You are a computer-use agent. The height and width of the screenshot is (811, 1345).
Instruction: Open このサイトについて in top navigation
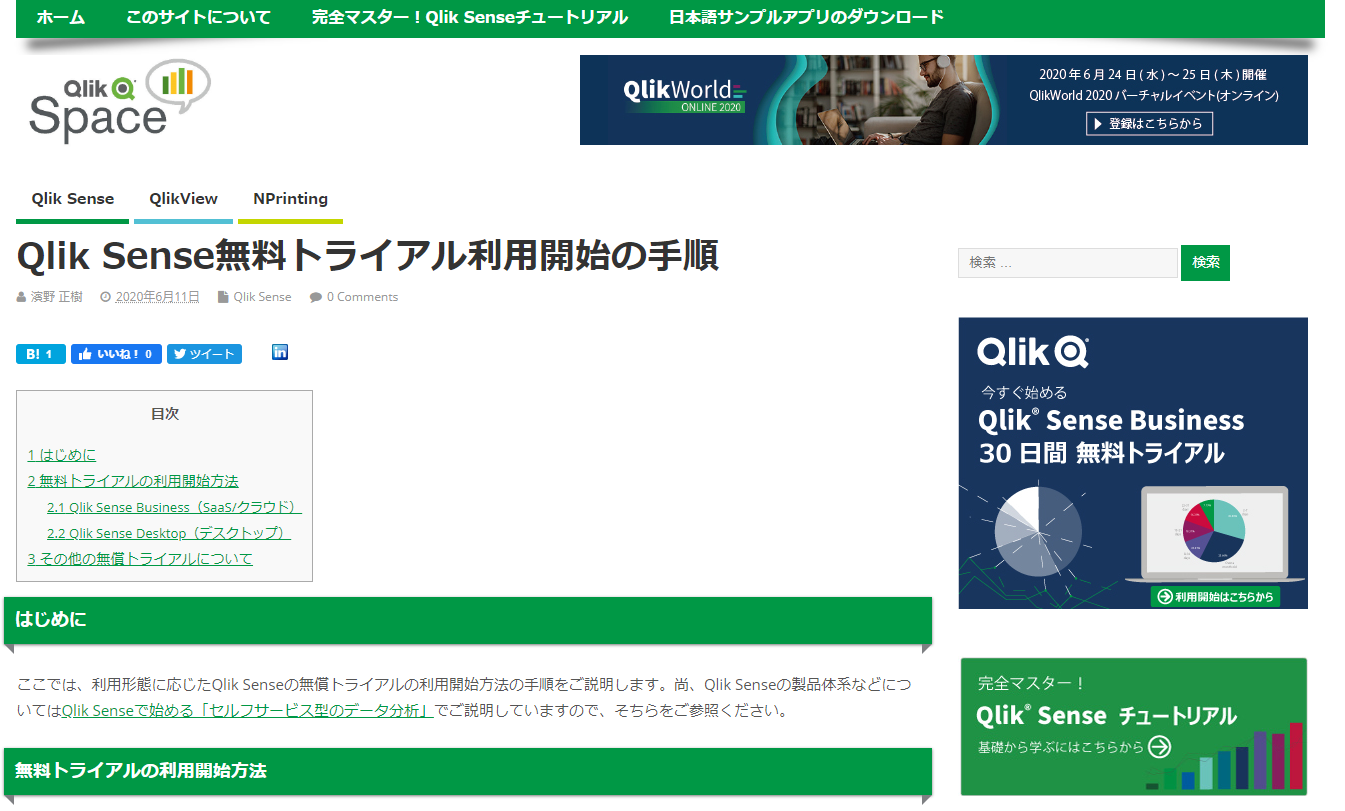[x=199, y=17]
